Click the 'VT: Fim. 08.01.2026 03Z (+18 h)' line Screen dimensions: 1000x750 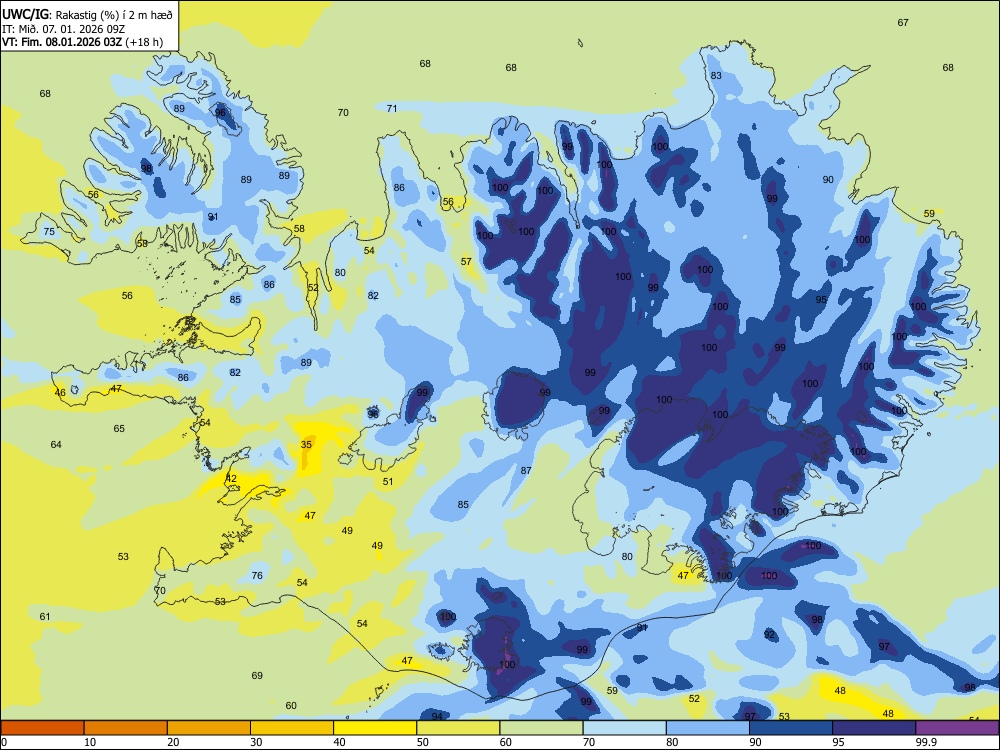click(82, 42)
